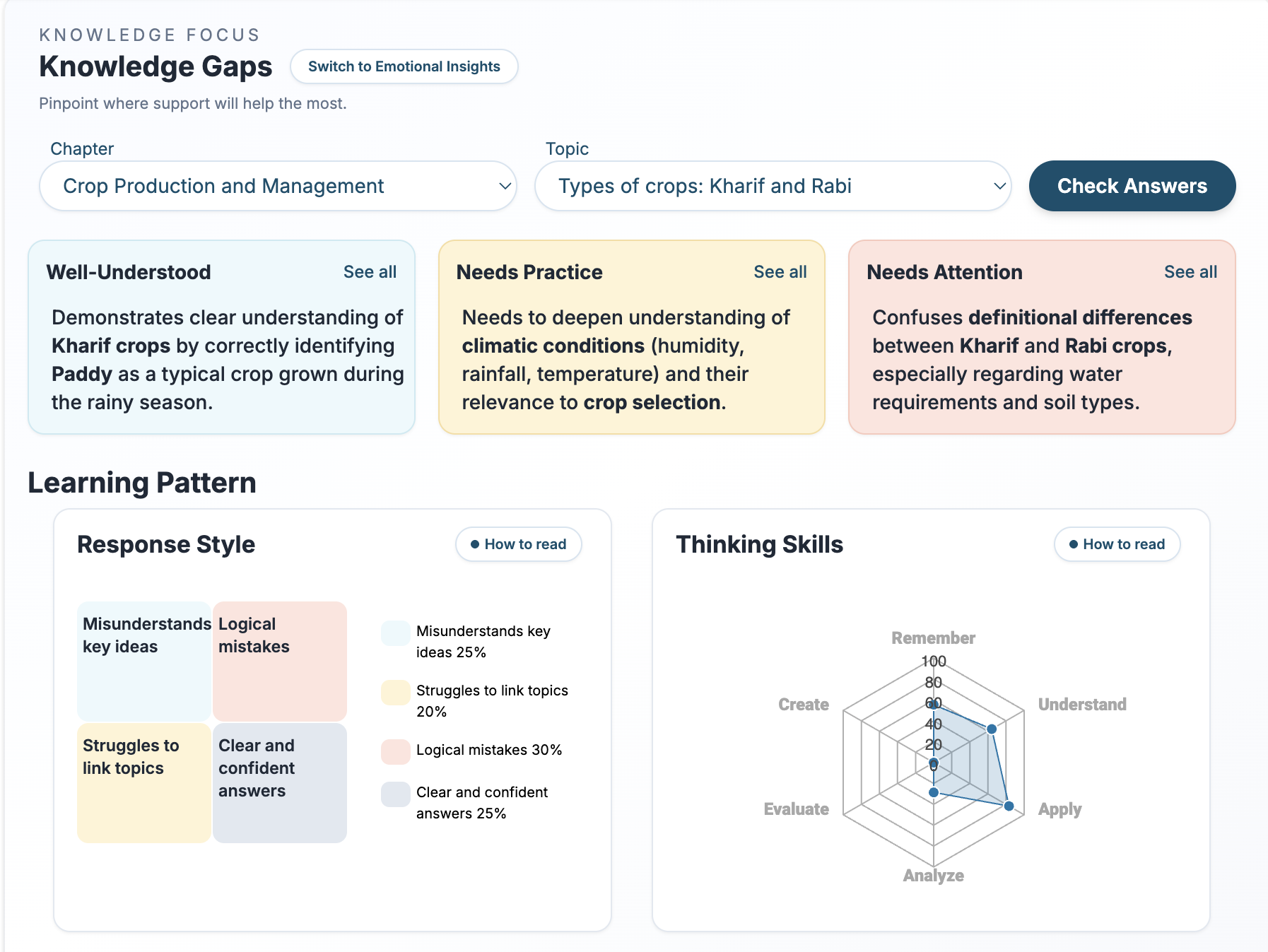Open the Topic dropdown
Viewport: 1268px width, 952px height.
coord(773,186)
